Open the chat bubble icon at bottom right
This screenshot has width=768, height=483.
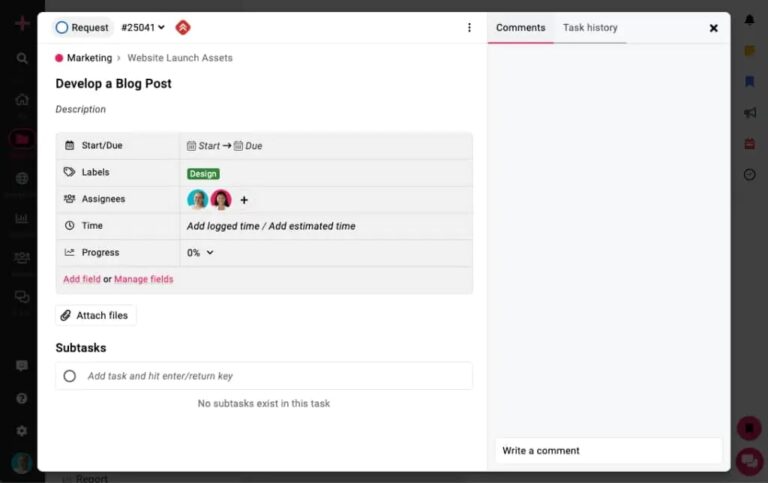[748, 461]
